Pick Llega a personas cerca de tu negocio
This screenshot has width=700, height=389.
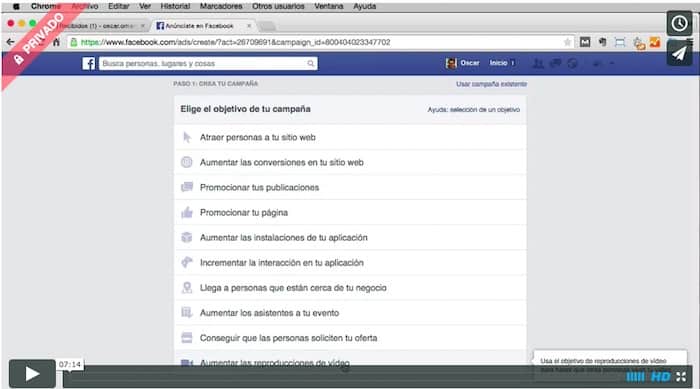[x=350, y=288]
